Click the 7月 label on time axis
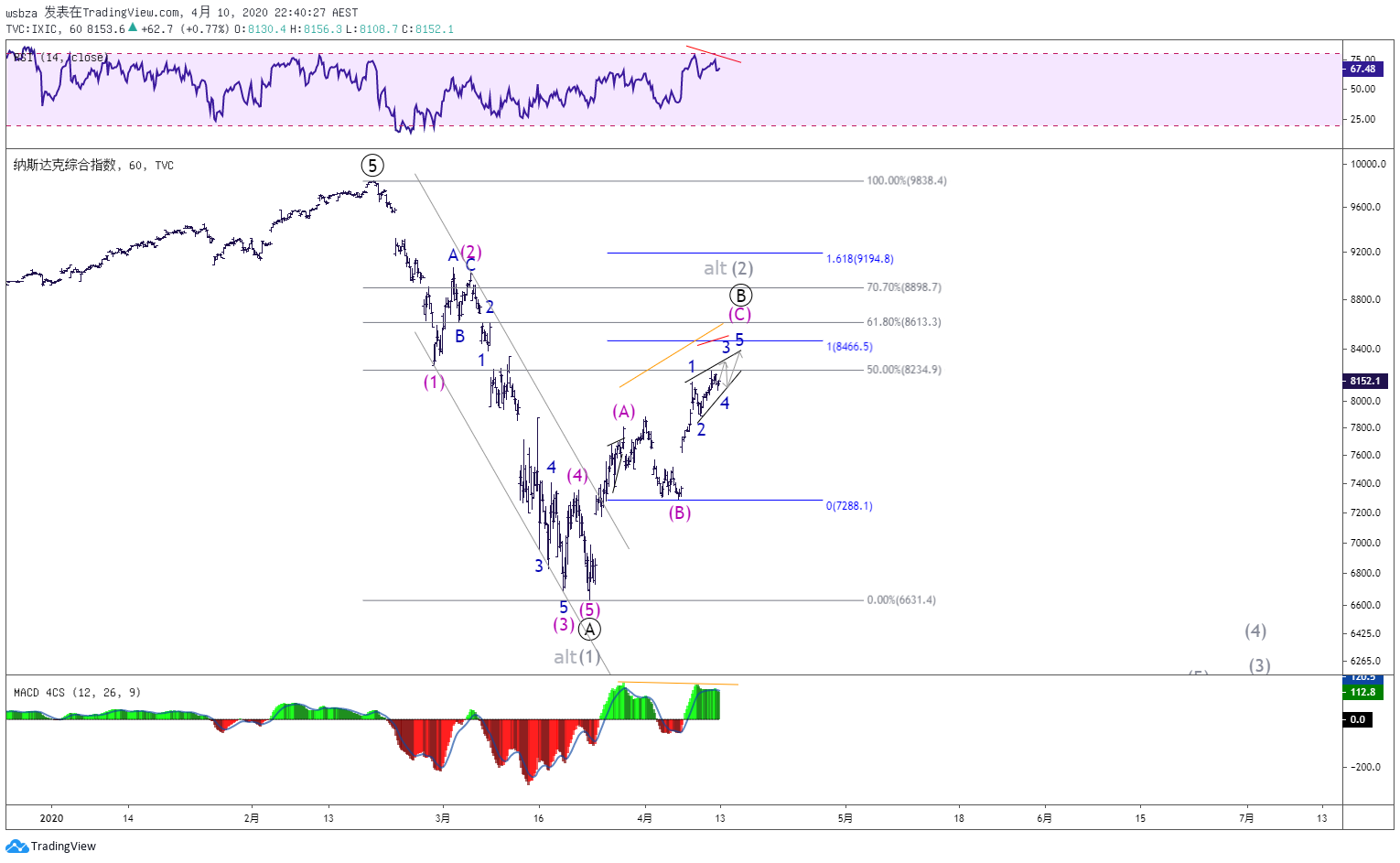1400x863 pixels. (x=1246, y=818)
